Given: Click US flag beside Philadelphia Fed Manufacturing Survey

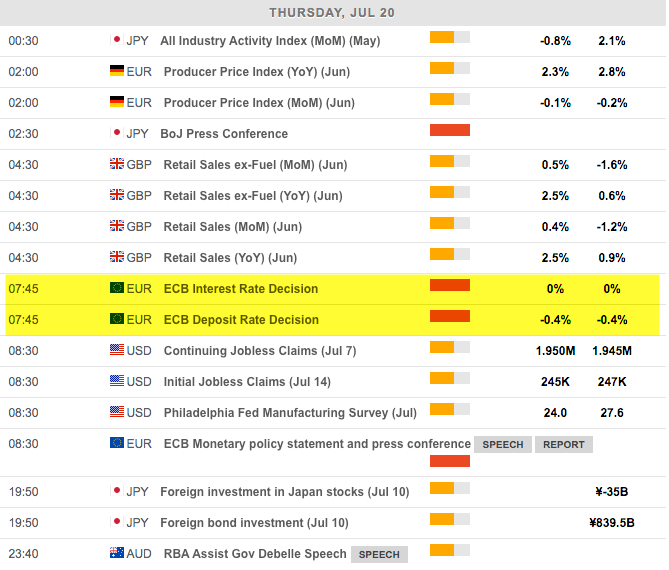Looking at the screenshot, I should pos(116,412).
